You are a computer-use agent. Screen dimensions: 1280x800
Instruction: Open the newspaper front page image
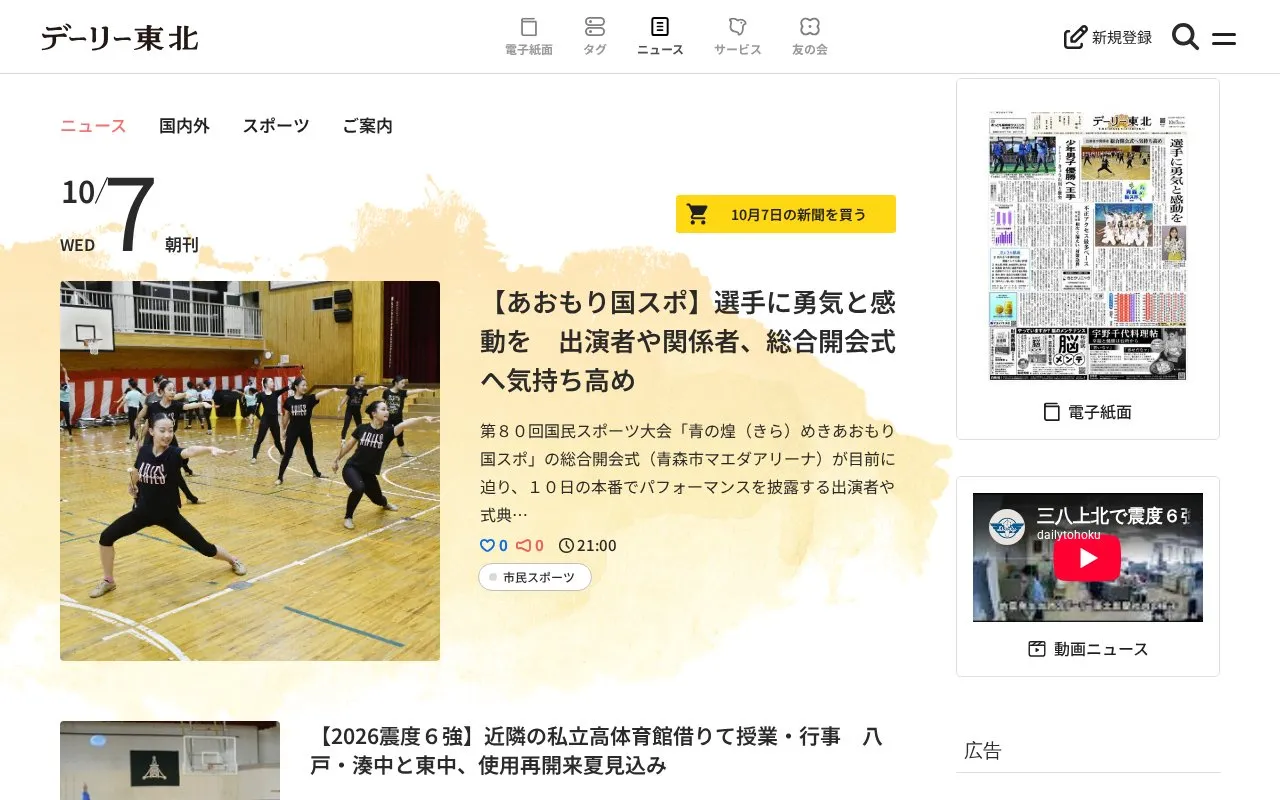click(x=1088, y=246)
